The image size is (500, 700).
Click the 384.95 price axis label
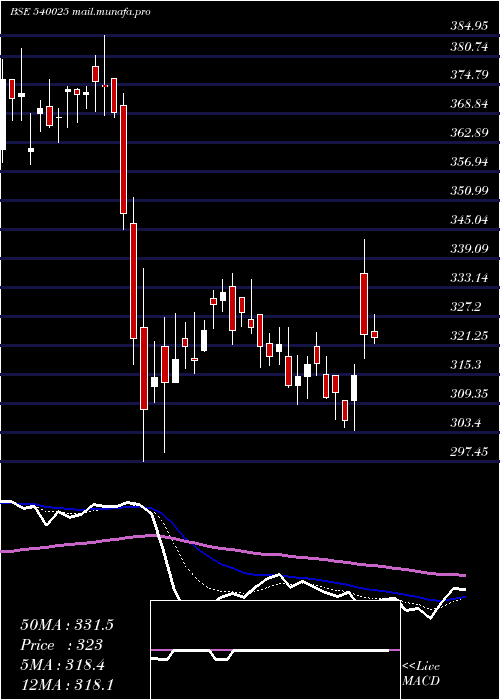[x=468, y=26]
